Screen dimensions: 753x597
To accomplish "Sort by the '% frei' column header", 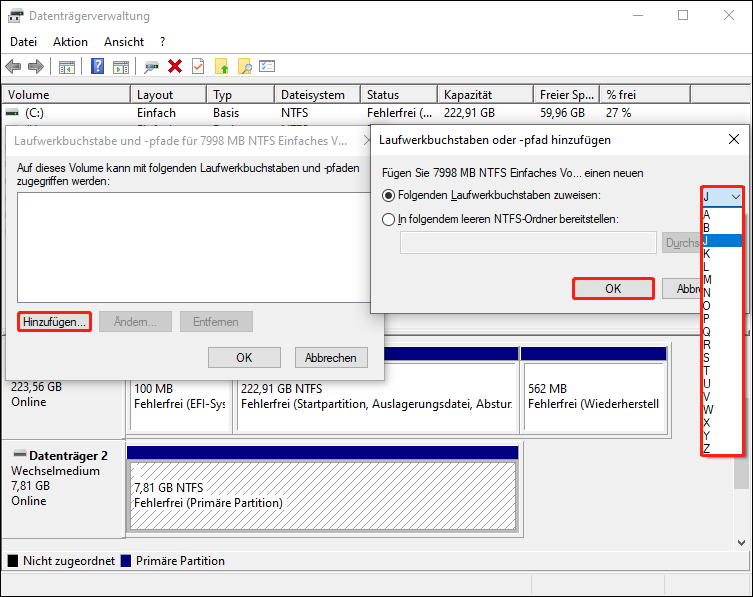I will pos(645,95).
